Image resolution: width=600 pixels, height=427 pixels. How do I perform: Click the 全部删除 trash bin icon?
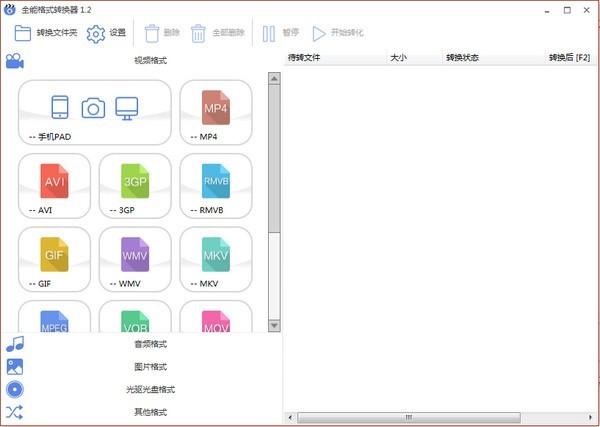click(198, 33)
